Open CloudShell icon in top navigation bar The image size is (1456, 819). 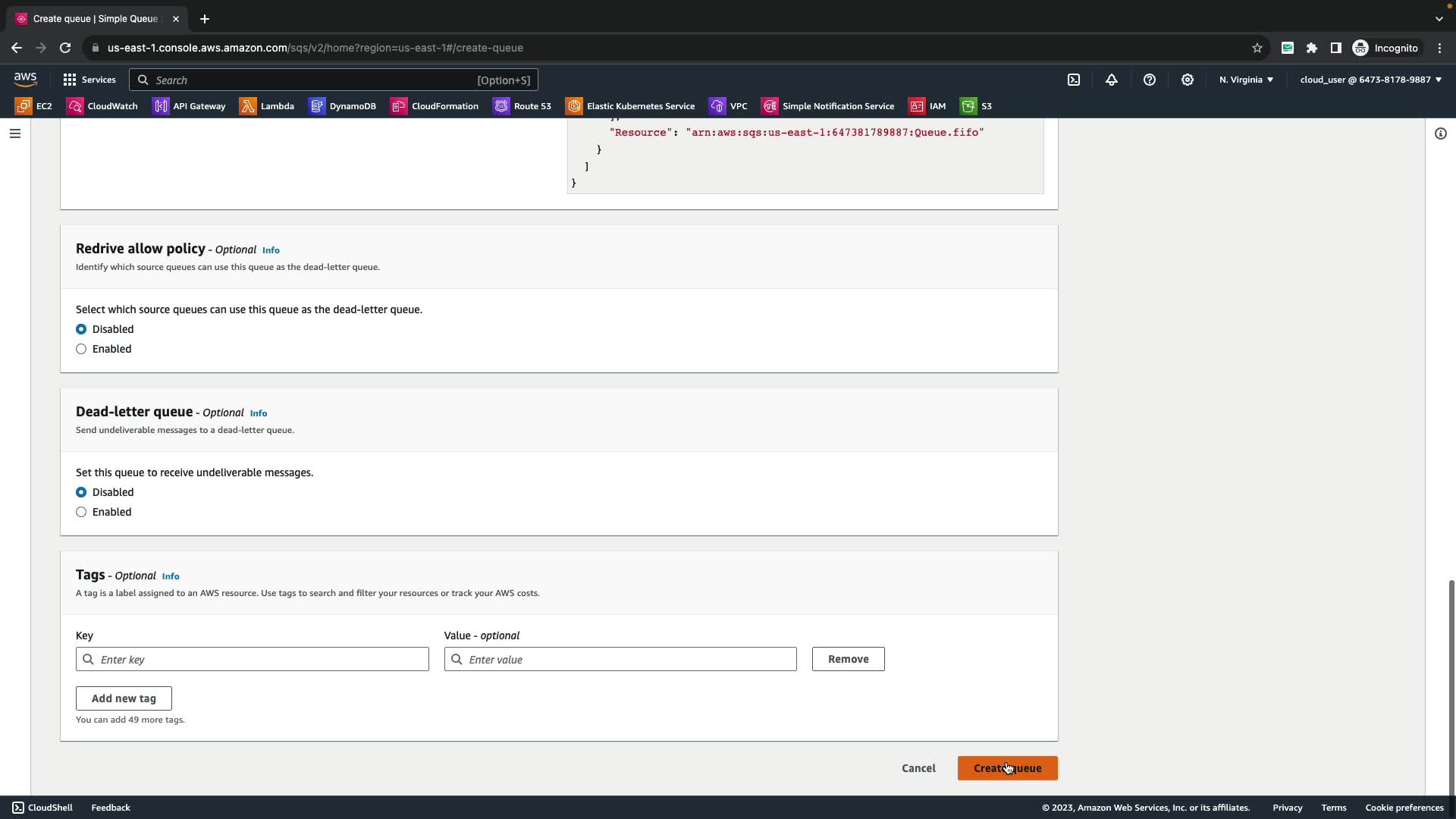(1074, 80)
